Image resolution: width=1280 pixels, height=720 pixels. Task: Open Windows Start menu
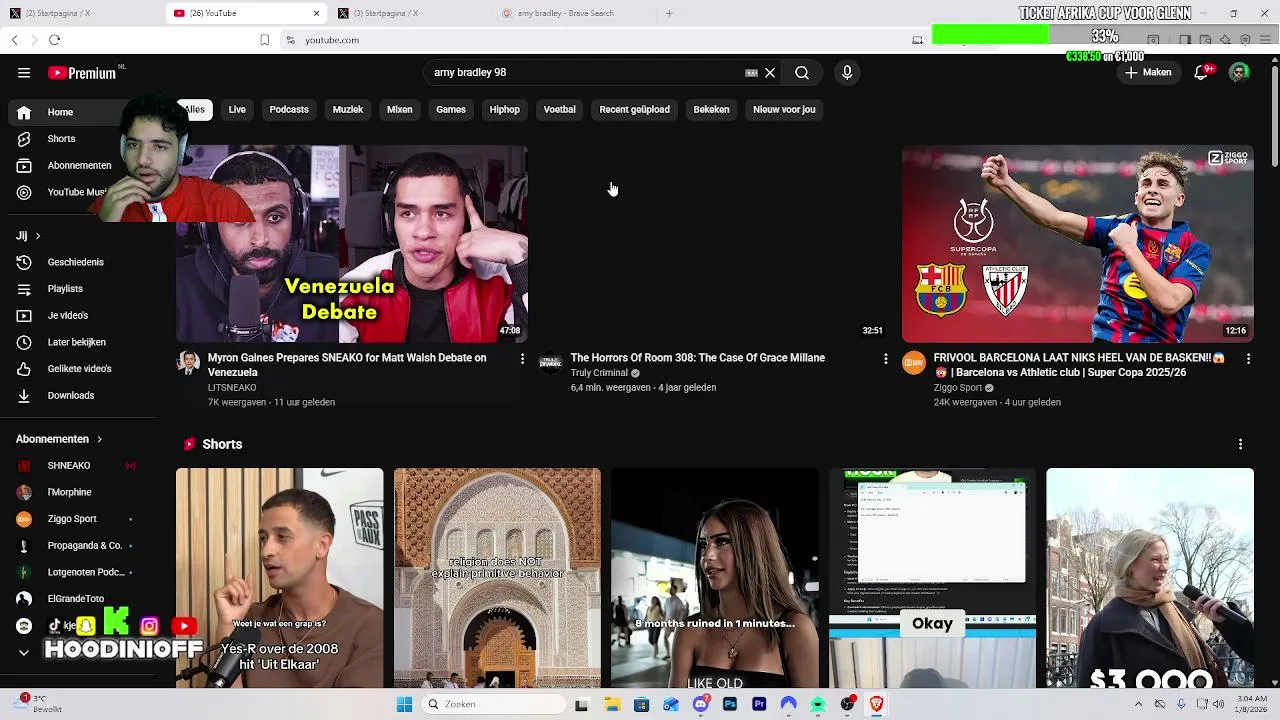pyautogui.click(x=404, y=705)
